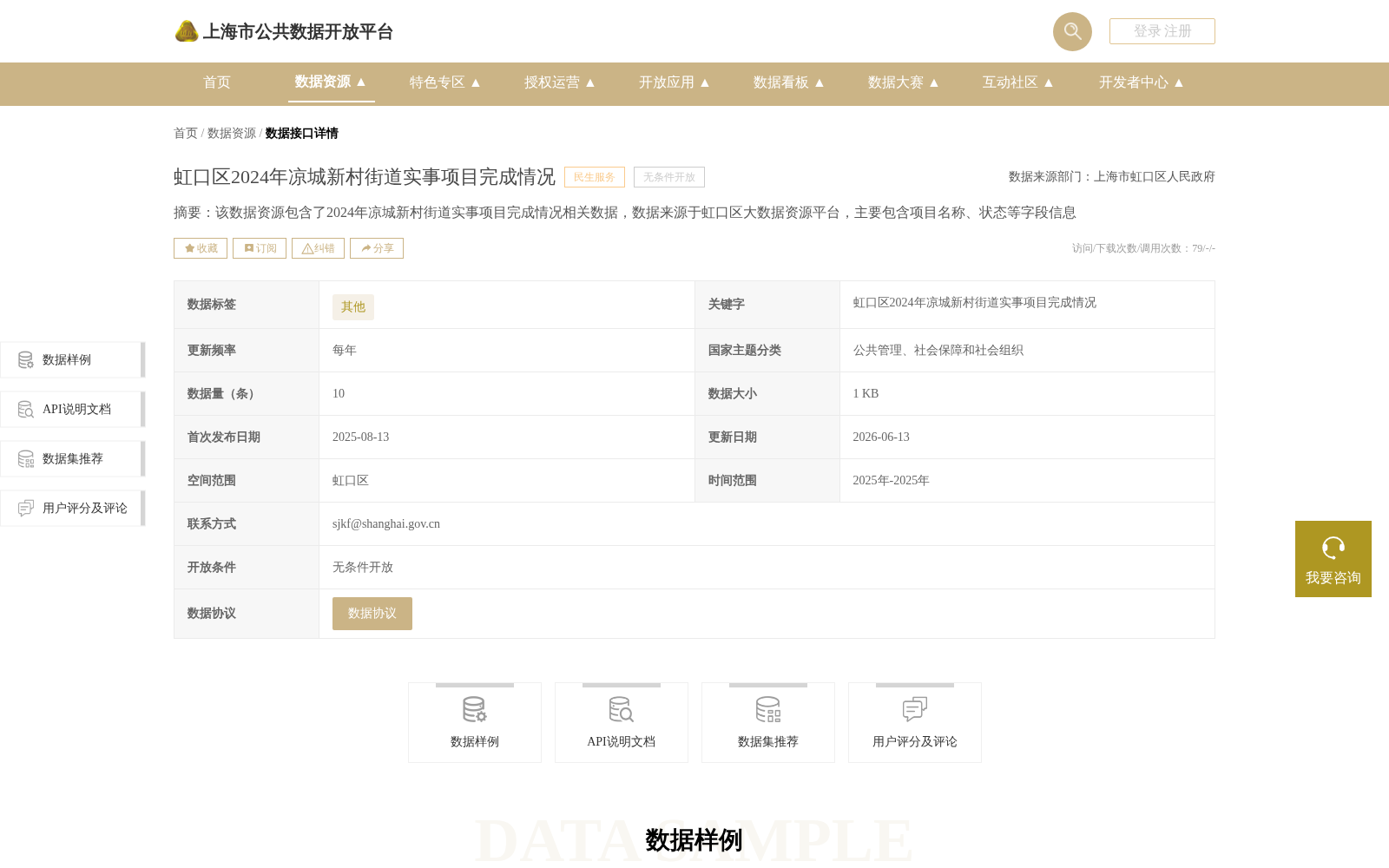This screenshot has height=868, width=1389.
Task: Click the 民生服务 tag
Action: pos(595,177)
